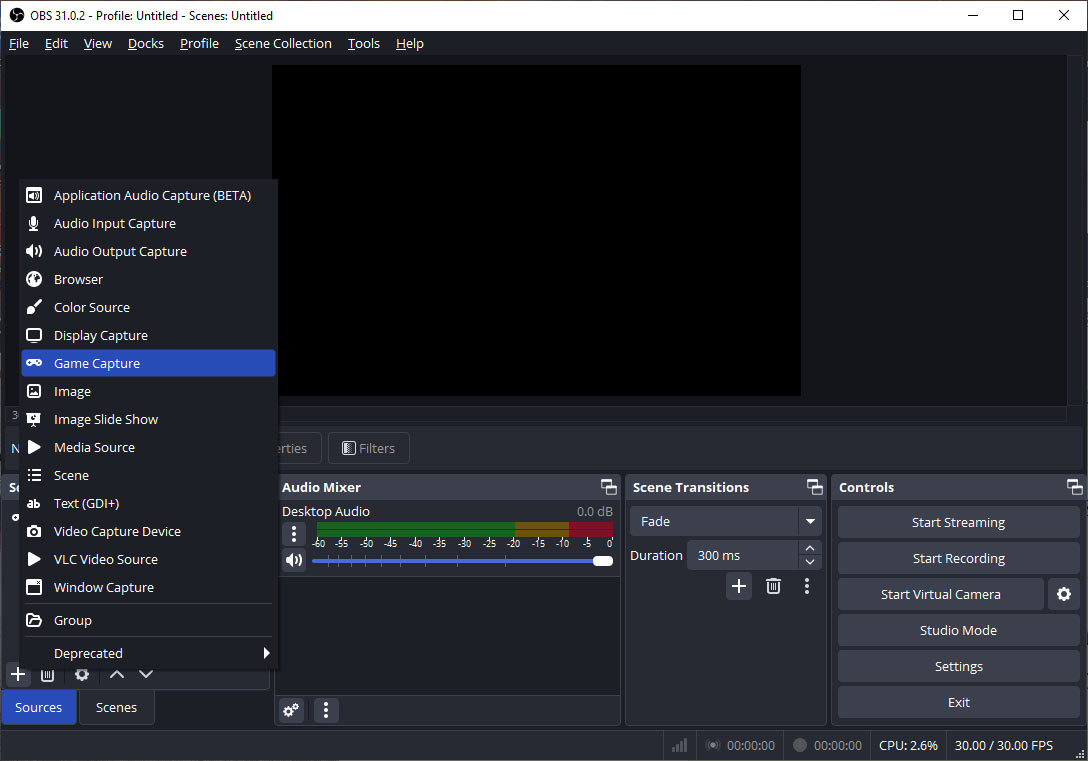Add a Group to sources
The height and width of the screenshot is (761, 1088).
148,620
